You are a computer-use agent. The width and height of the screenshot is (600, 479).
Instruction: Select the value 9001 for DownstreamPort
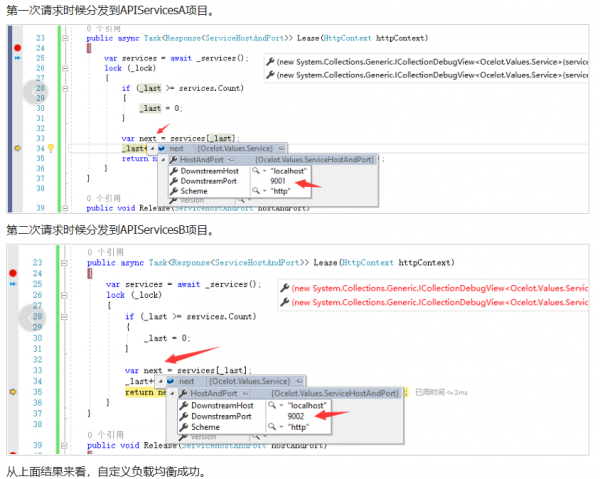pos(278,181)
